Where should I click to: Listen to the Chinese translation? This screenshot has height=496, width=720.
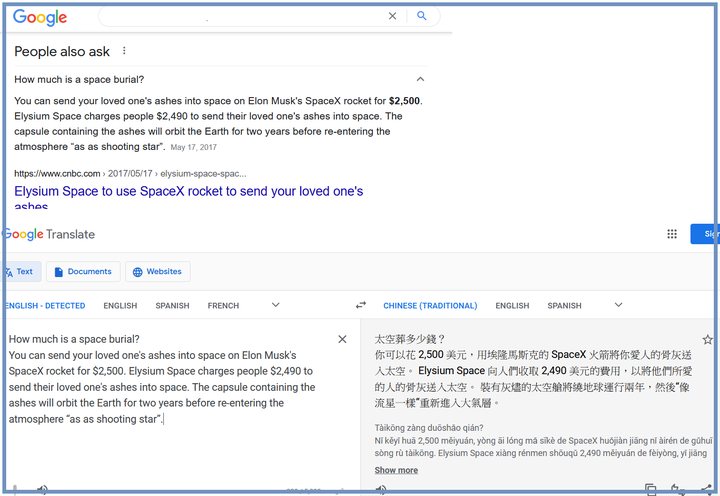coord(381,490)
